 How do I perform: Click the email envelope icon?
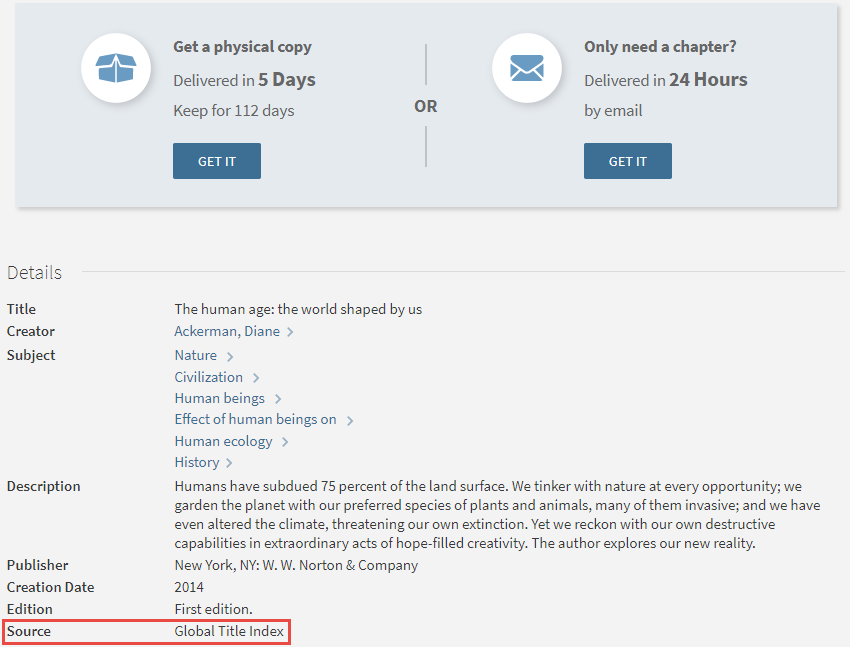(x=526, y=68)
